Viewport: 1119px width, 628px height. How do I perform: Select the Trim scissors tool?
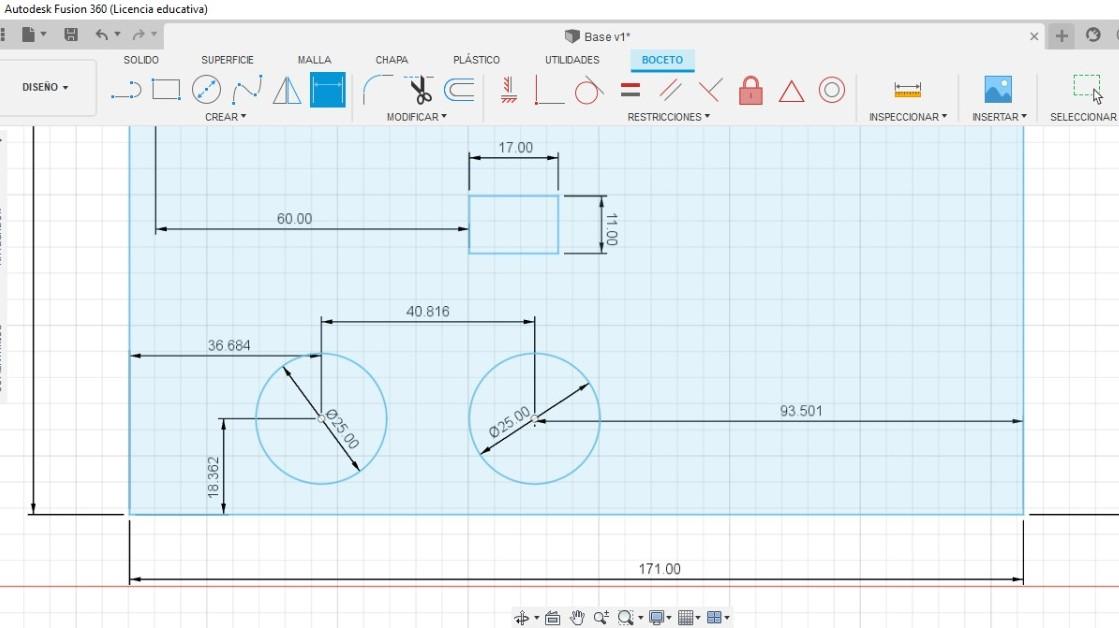[x=420, y=90]
